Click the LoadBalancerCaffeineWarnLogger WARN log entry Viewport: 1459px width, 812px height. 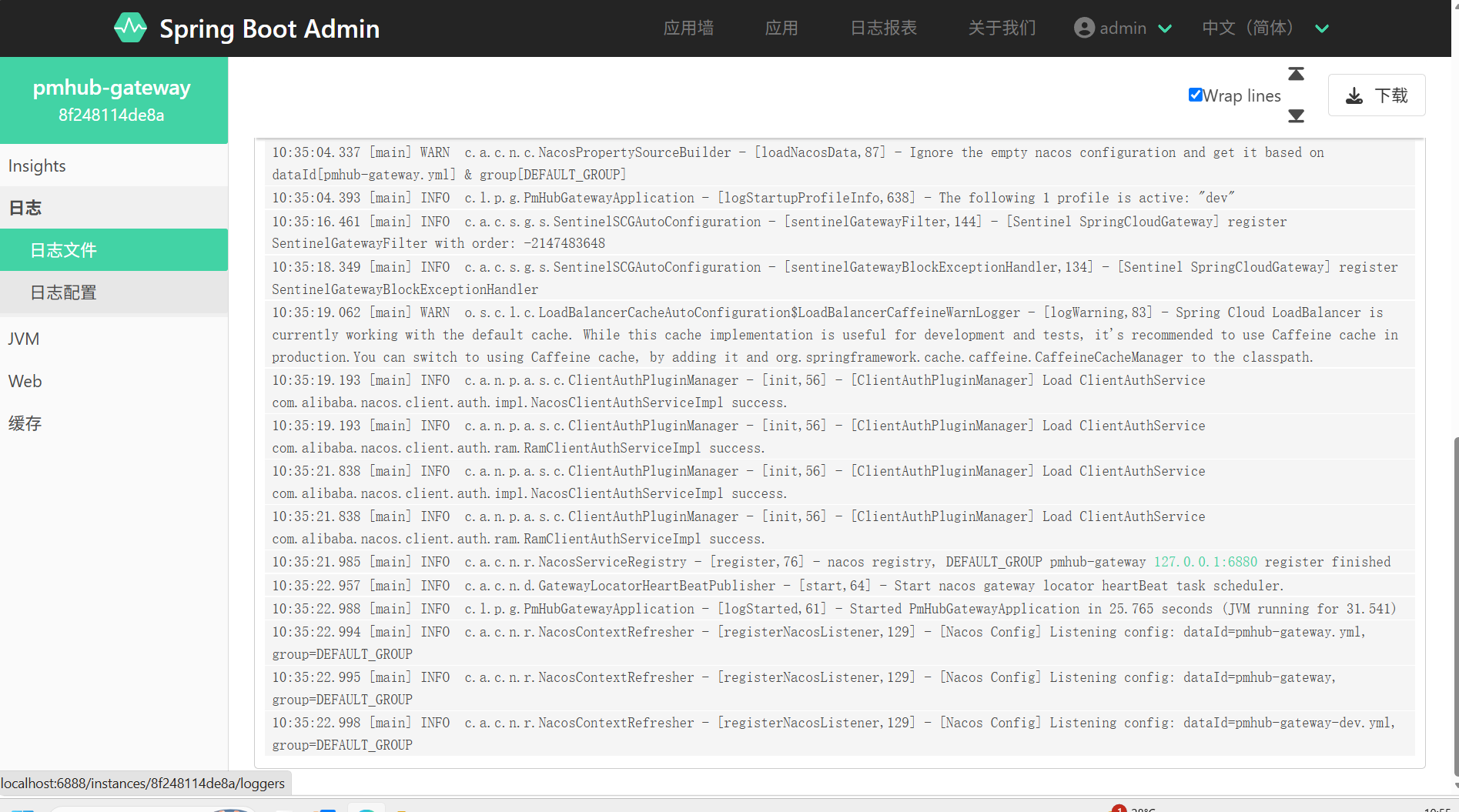840,335
